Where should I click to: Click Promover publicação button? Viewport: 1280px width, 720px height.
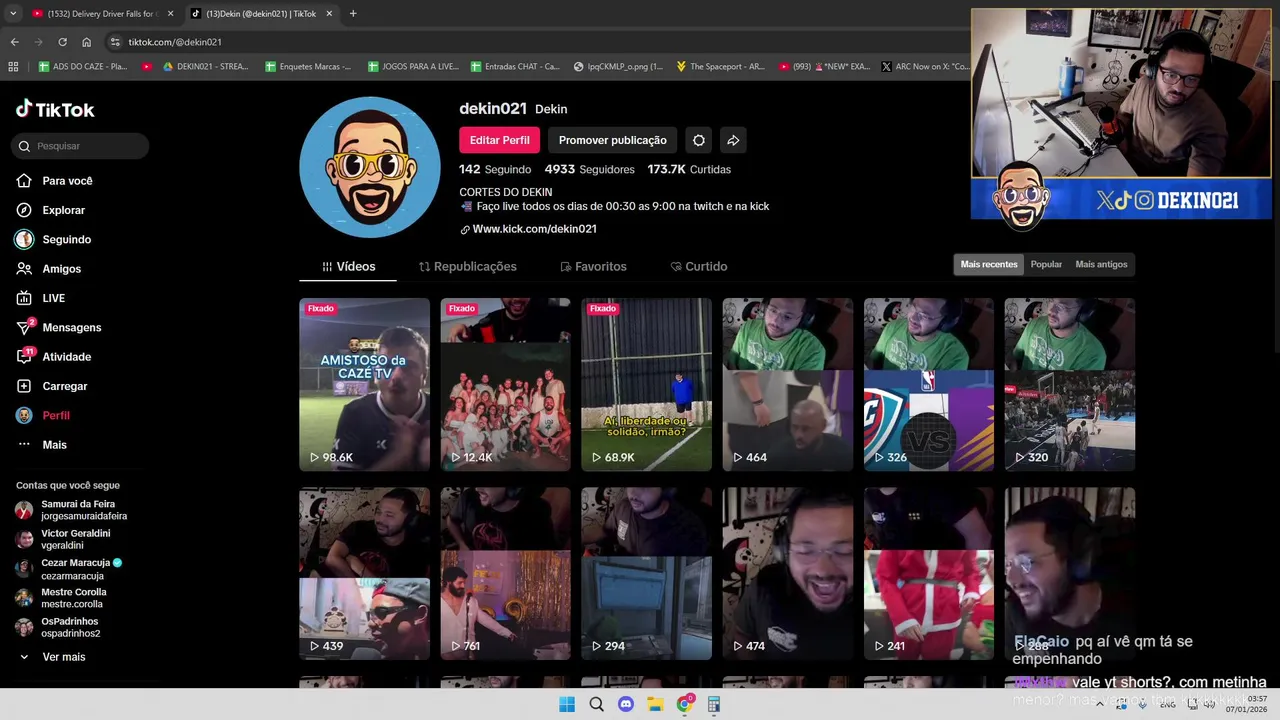coord(612,140)
